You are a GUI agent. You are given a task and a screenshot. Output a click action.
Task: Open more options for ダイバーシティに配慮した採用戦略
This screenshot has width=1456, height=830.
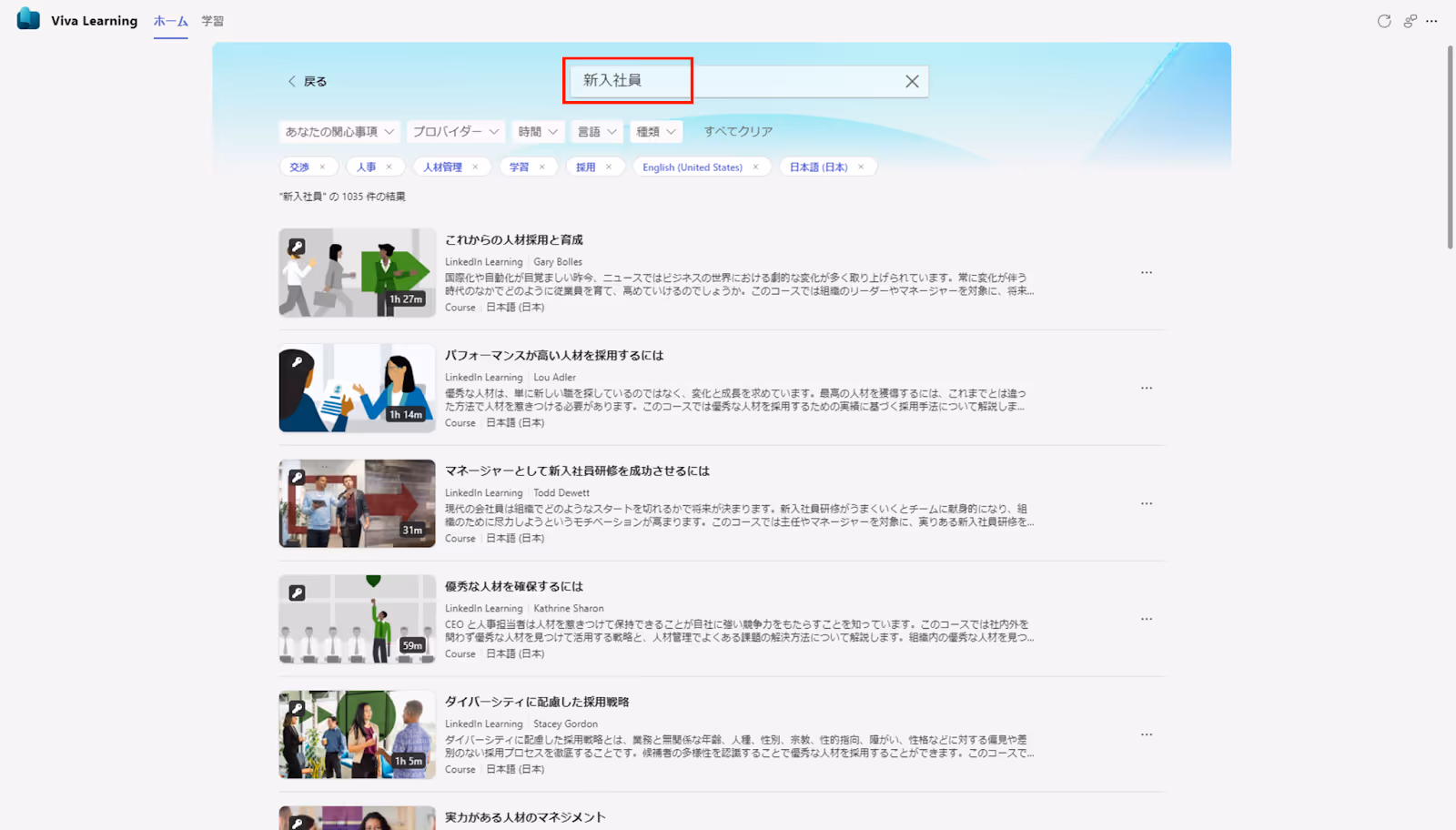coord(1147,734)
